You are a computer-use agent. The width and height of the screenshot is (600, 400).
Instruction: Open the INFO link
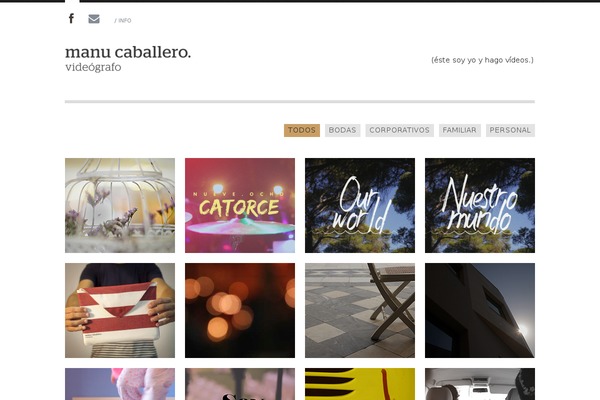click(124, 21)
